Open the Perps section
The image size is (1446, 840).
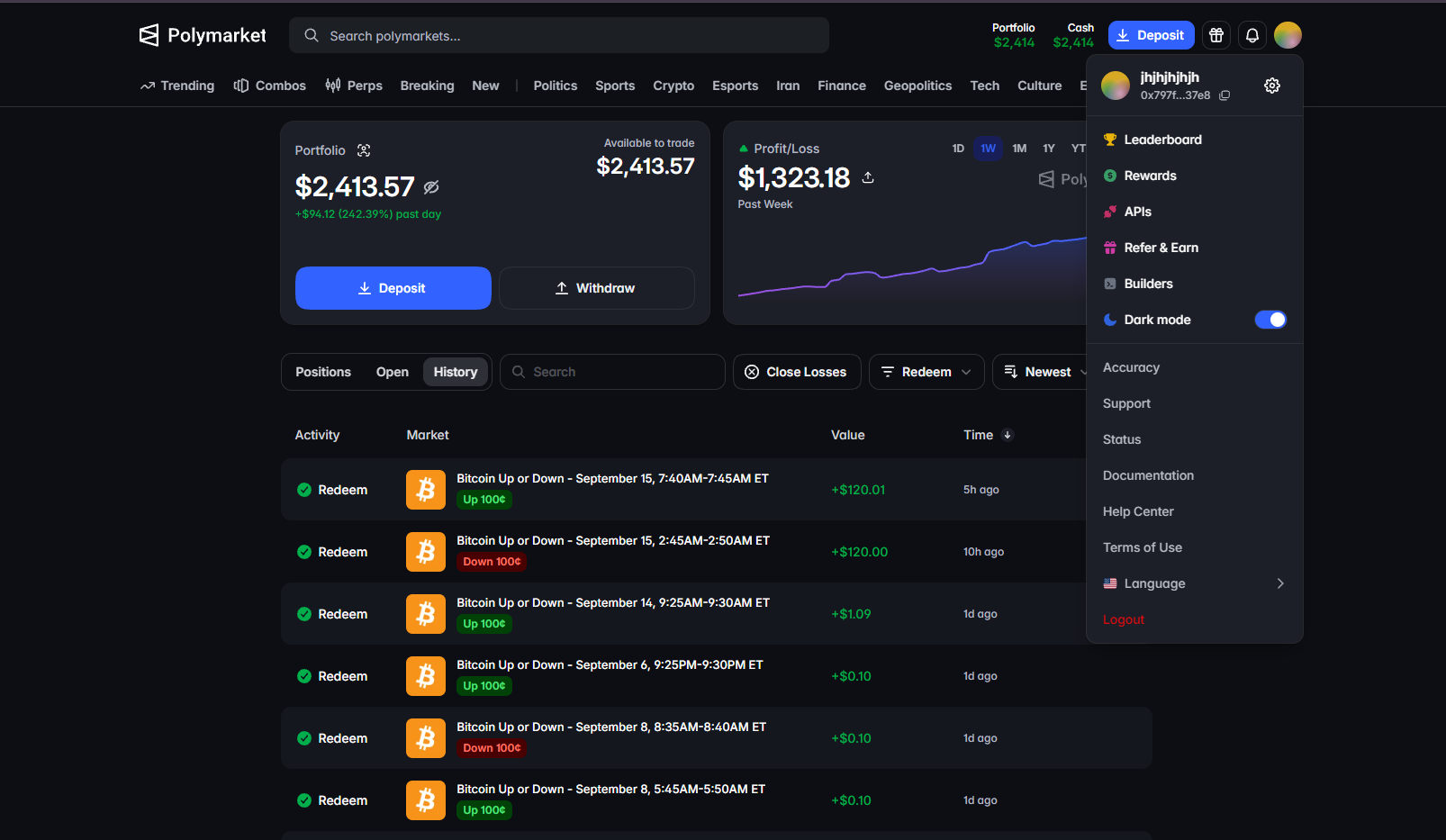click(354, 86)
